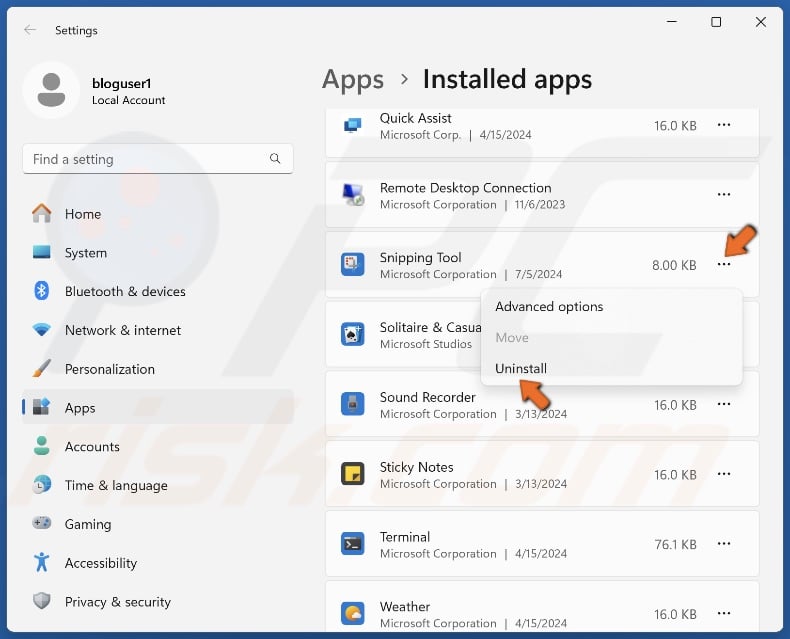Open Accounts settings
Image resolution: width=790 pixels, height=639 pixels.
(158, 447)
